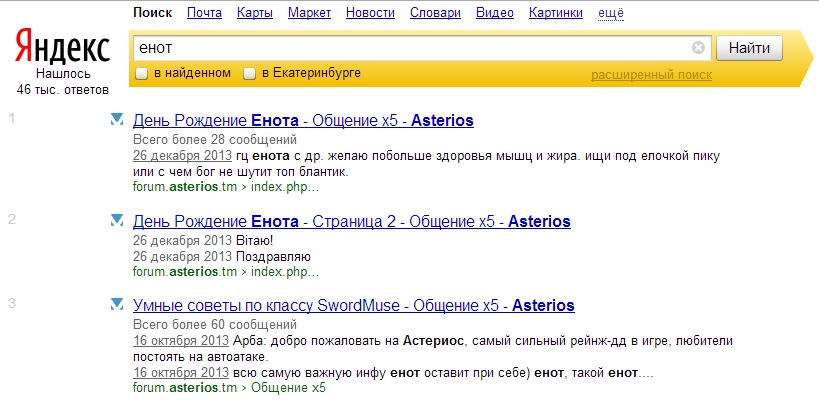819x406 pixels.
Task: Open the Маркет service link
Action: click(310, 13)
